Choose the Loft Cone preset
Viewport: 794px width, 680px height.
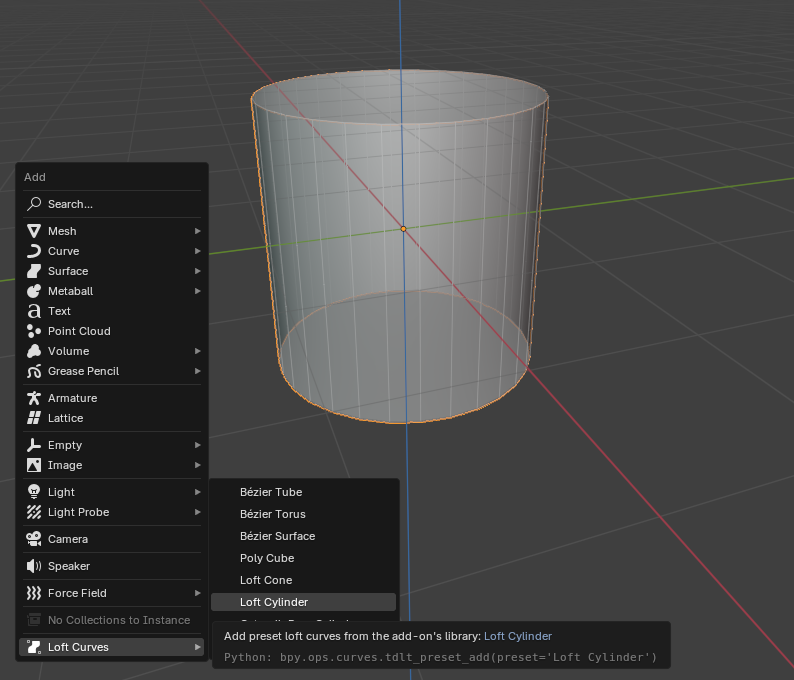303,580
